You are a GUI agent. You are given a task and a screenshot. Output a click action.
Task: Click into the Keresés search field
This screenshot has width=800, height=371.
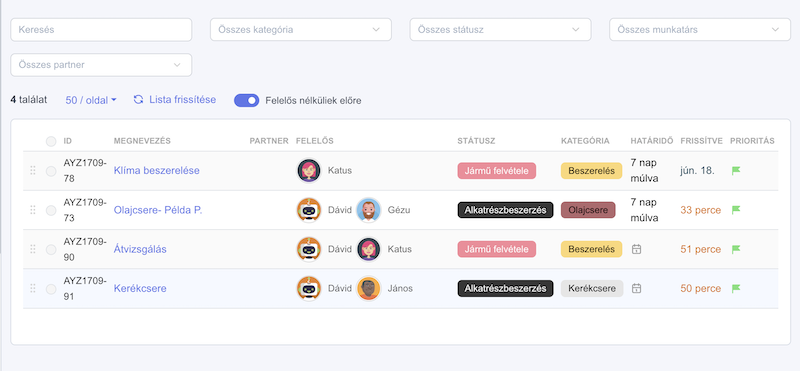[x=101, y=30]
